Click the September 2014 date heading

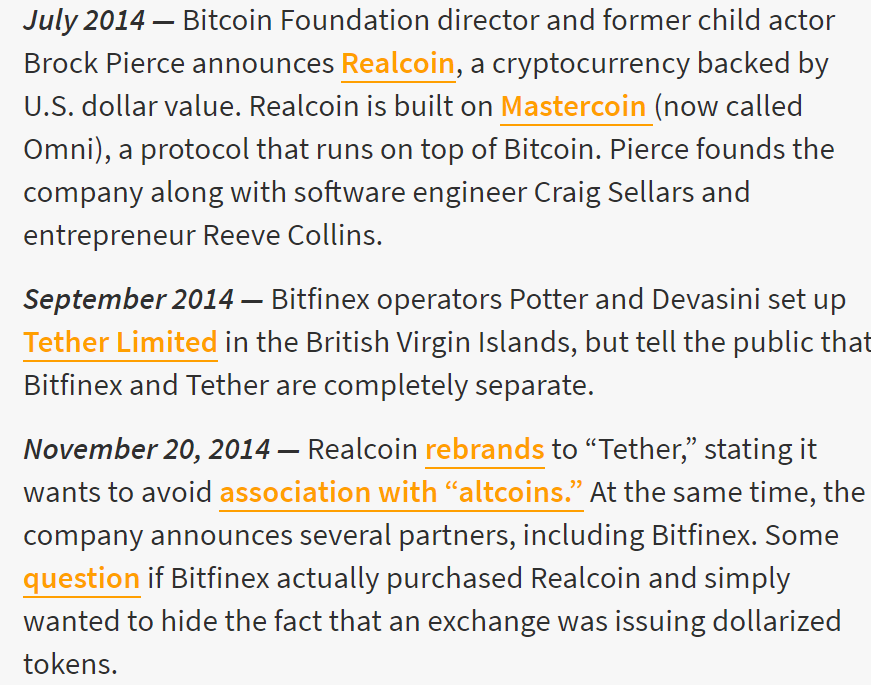coord(128,299)
